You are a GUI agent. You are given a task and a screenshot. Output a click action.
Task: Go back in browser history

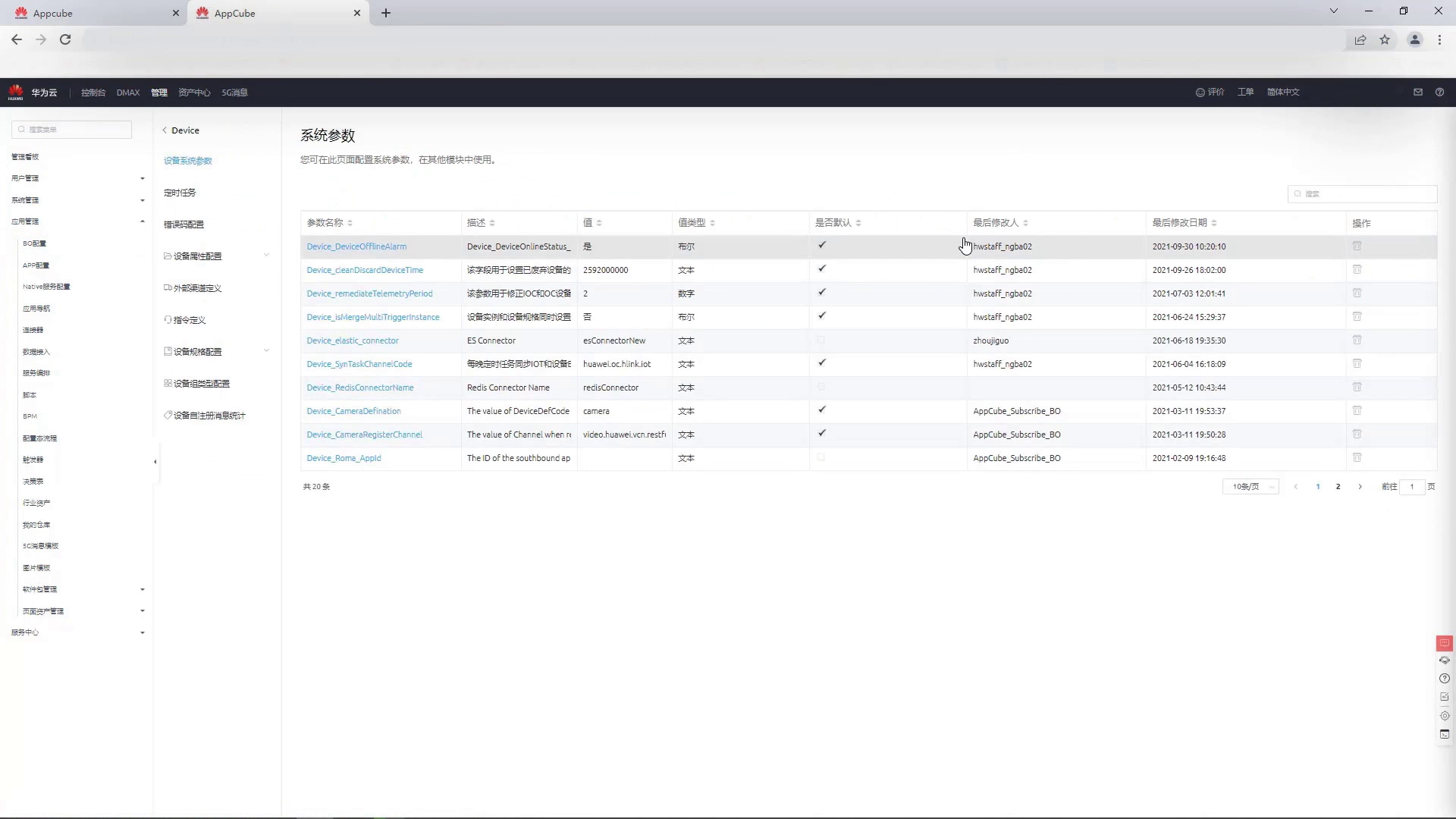(17, 39)
